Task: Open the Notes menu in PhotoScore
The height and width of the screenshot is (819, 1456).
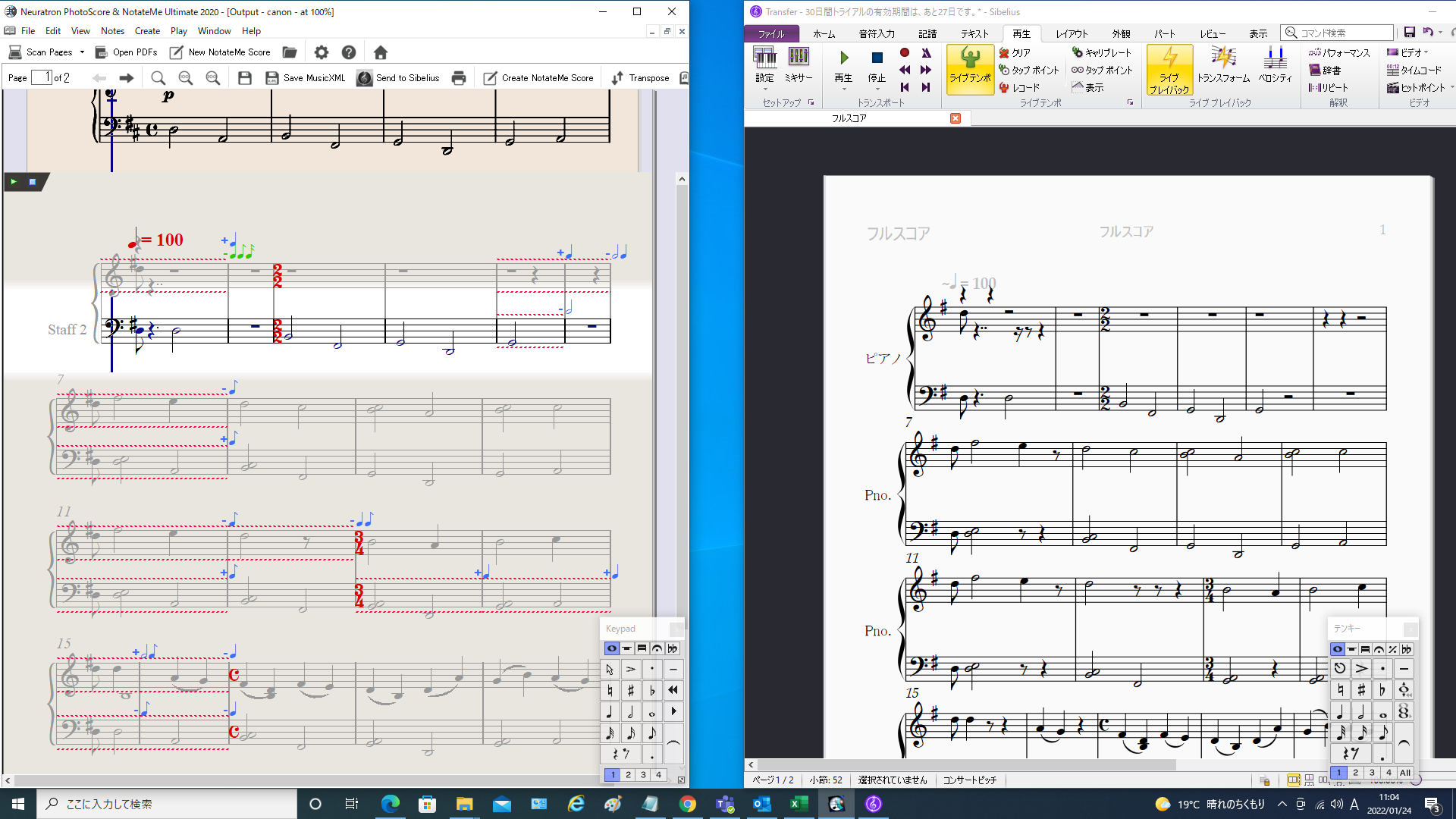Action: click(112, 31)
